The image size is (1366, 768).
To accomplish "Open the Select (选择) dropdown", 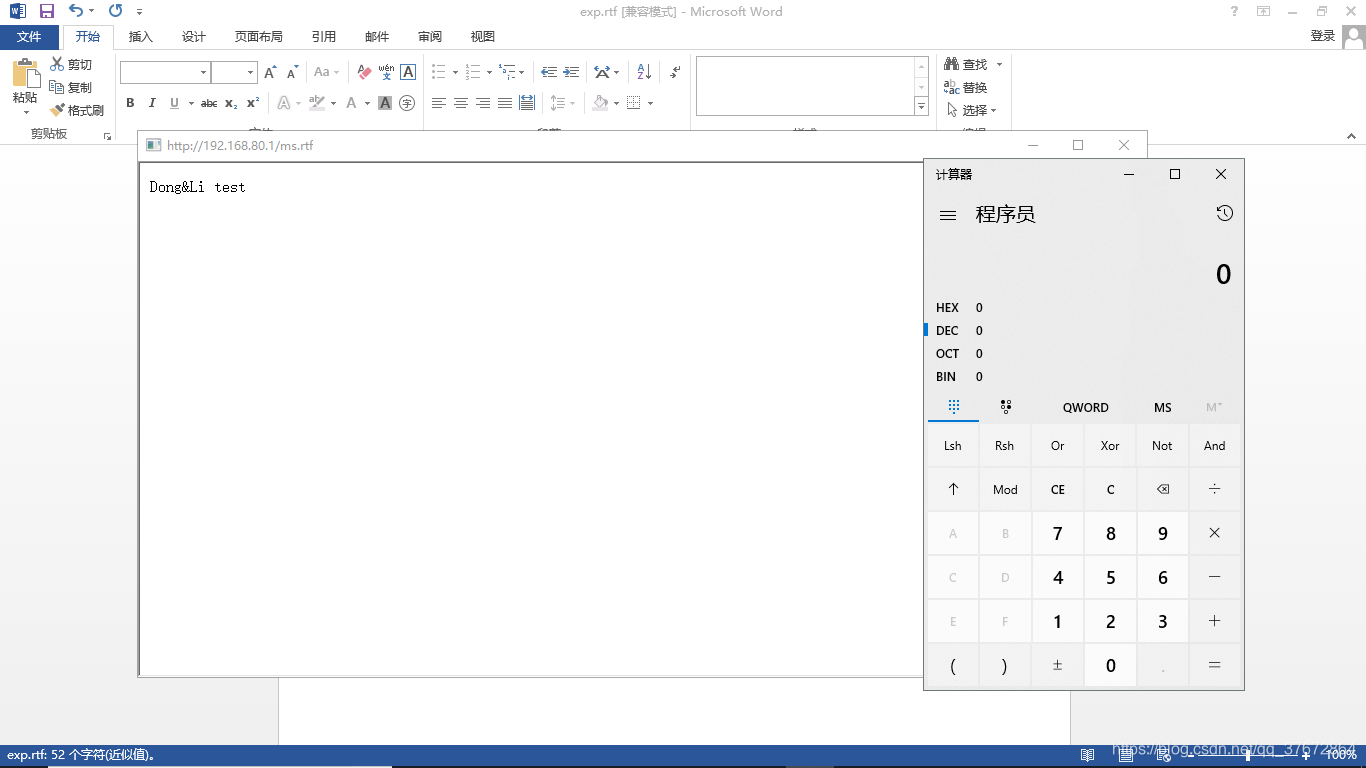I will 971,110.
